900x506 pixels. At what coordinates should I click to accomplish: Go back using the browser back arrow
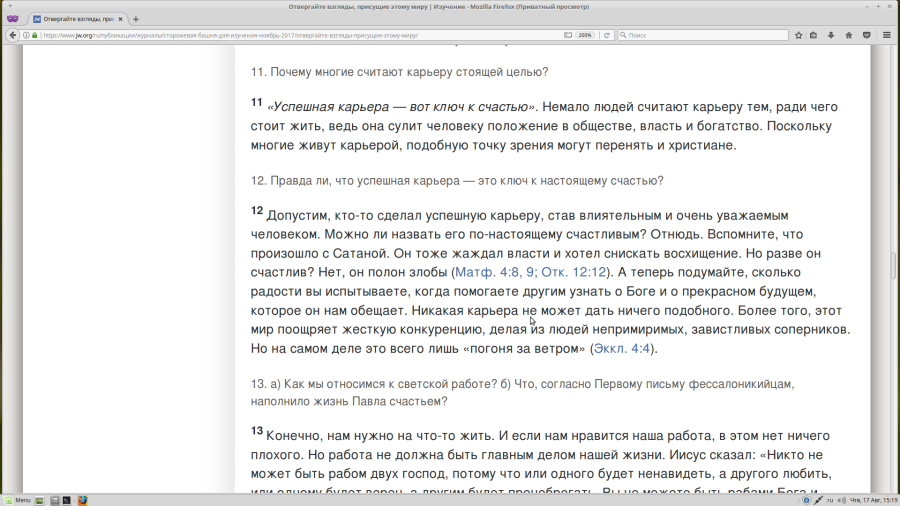13,35
